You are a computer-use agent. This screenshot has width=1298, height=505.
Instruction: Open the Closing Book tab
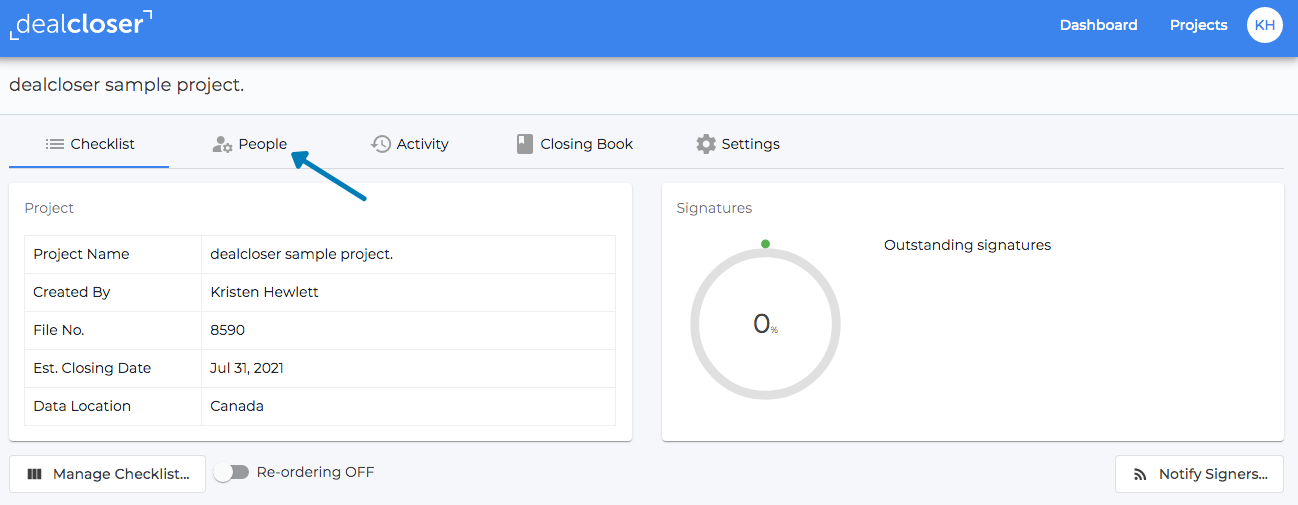[x=575, y=144]
